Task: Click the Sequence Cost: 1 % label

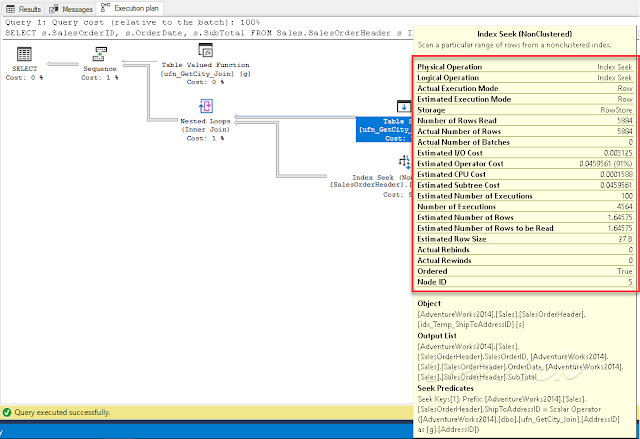Action: click(100, 78)
